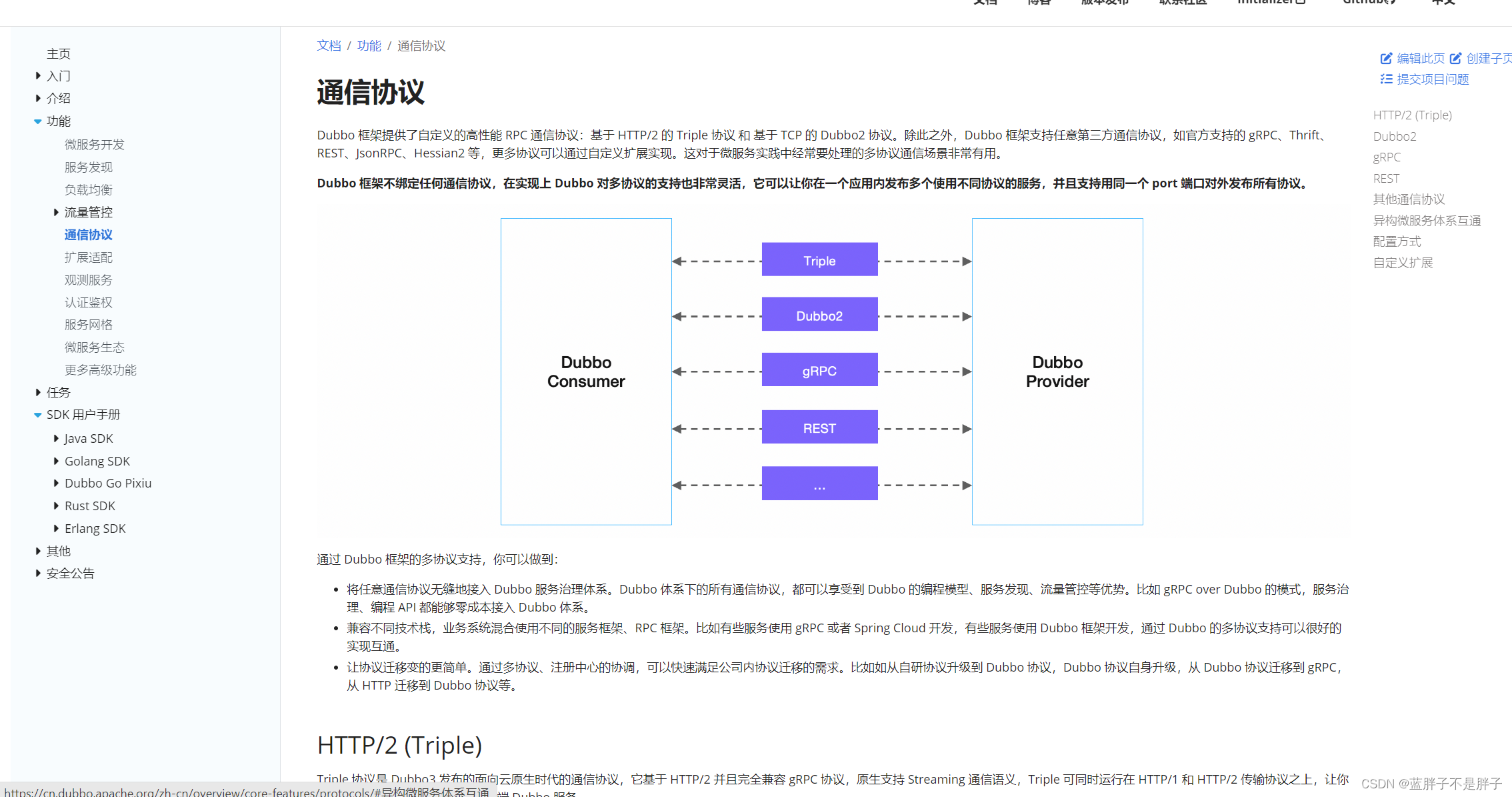Image resolution: width=1512 pixels, height=797 pixels.
Task: Expand the Rust SDK node
Action: (x=56, y=506)
